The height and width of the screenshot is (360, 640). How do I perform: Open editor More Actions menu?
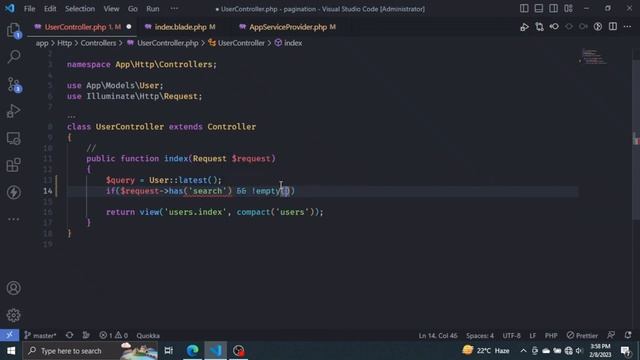point(627,27)
